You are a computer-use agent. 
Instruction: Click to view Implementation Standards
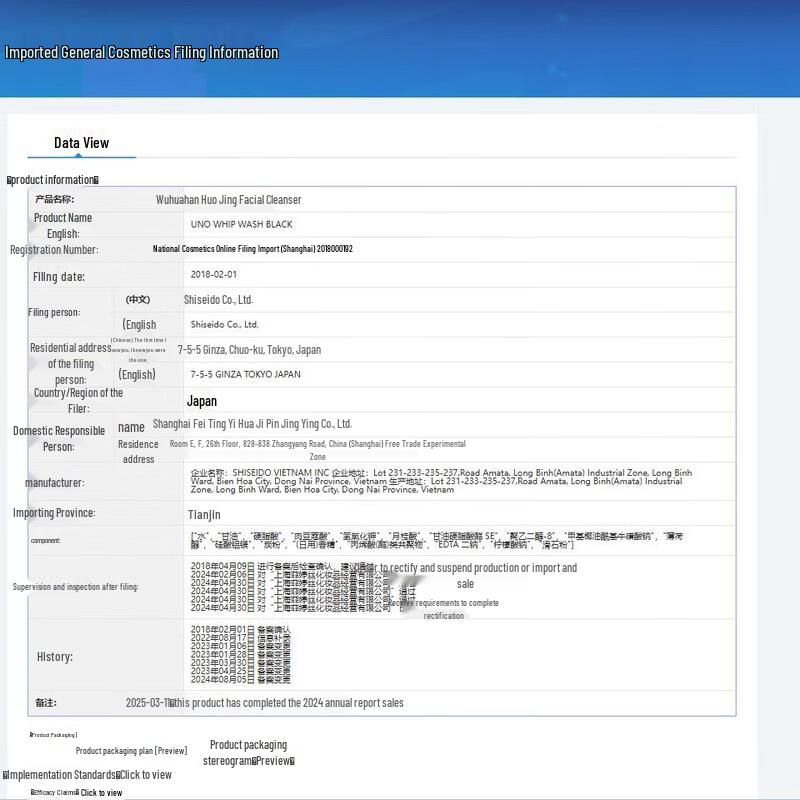(x=145, y=775)
